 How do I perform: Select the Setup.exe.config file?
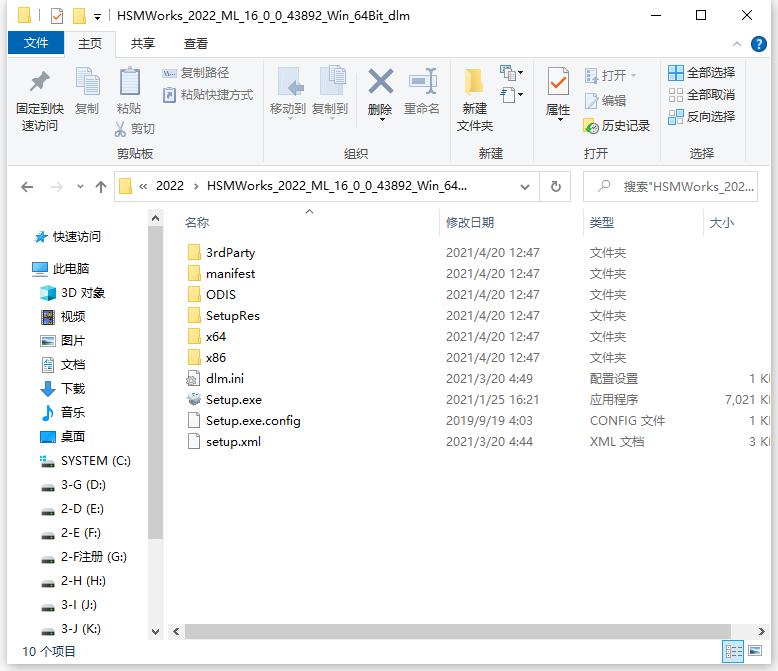244,421
